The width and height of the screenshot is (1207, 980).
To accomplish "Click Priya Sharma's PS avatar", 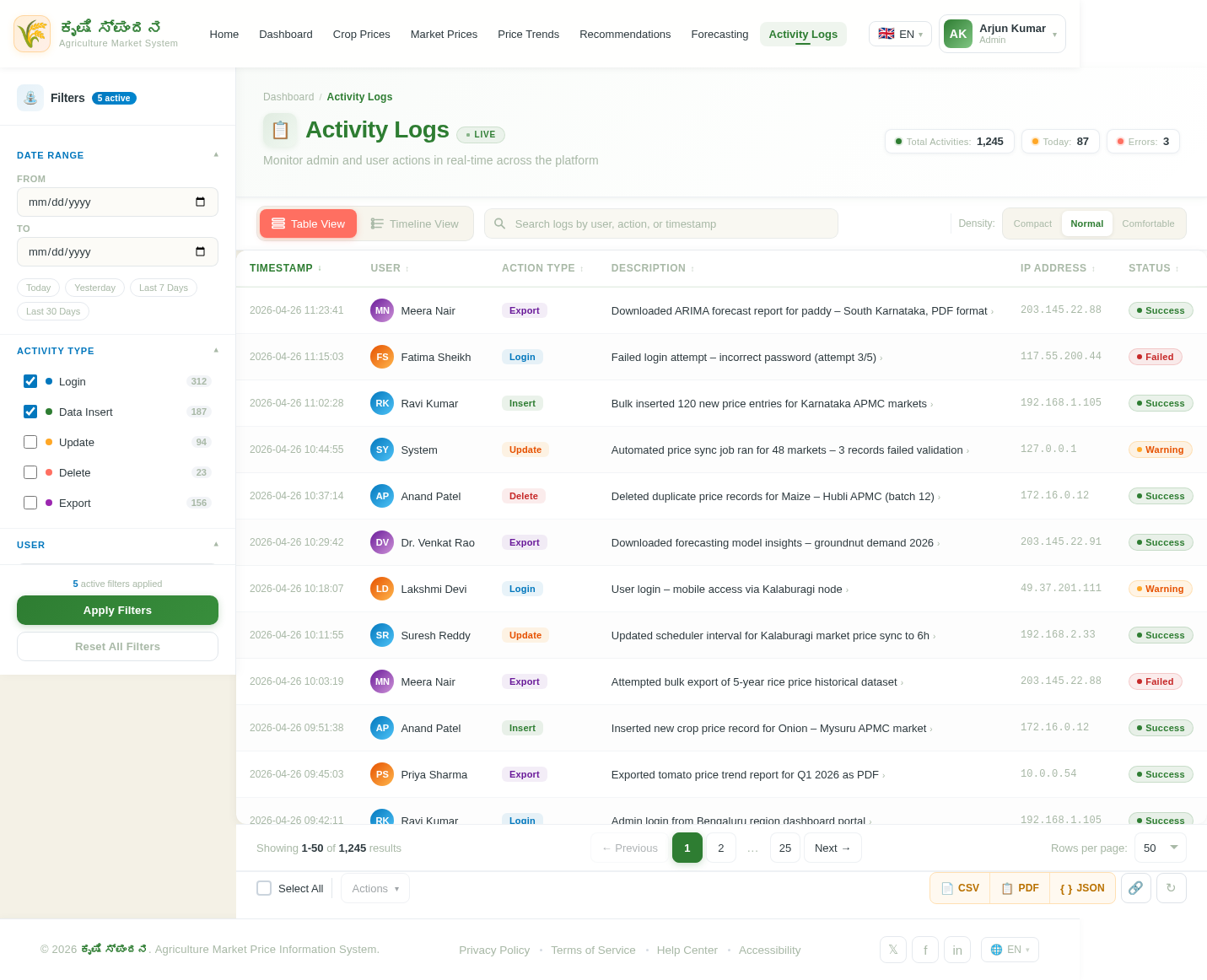I will (x=382, y=774).
